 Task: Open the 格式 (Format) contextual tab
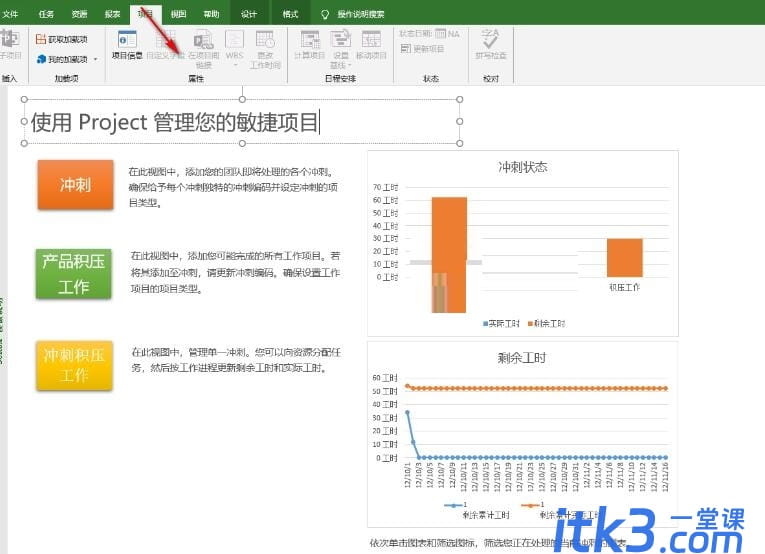click(290, 14)
